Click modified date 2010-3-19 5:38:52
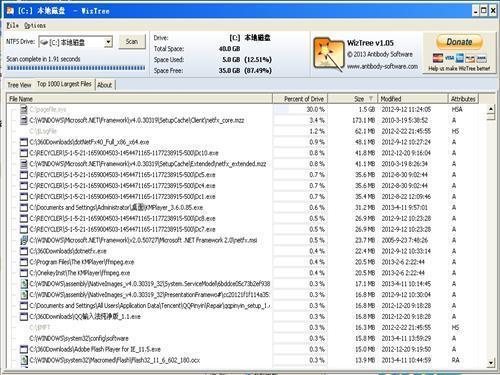This screenshot has width=500, height=375. tap(404, 120)
